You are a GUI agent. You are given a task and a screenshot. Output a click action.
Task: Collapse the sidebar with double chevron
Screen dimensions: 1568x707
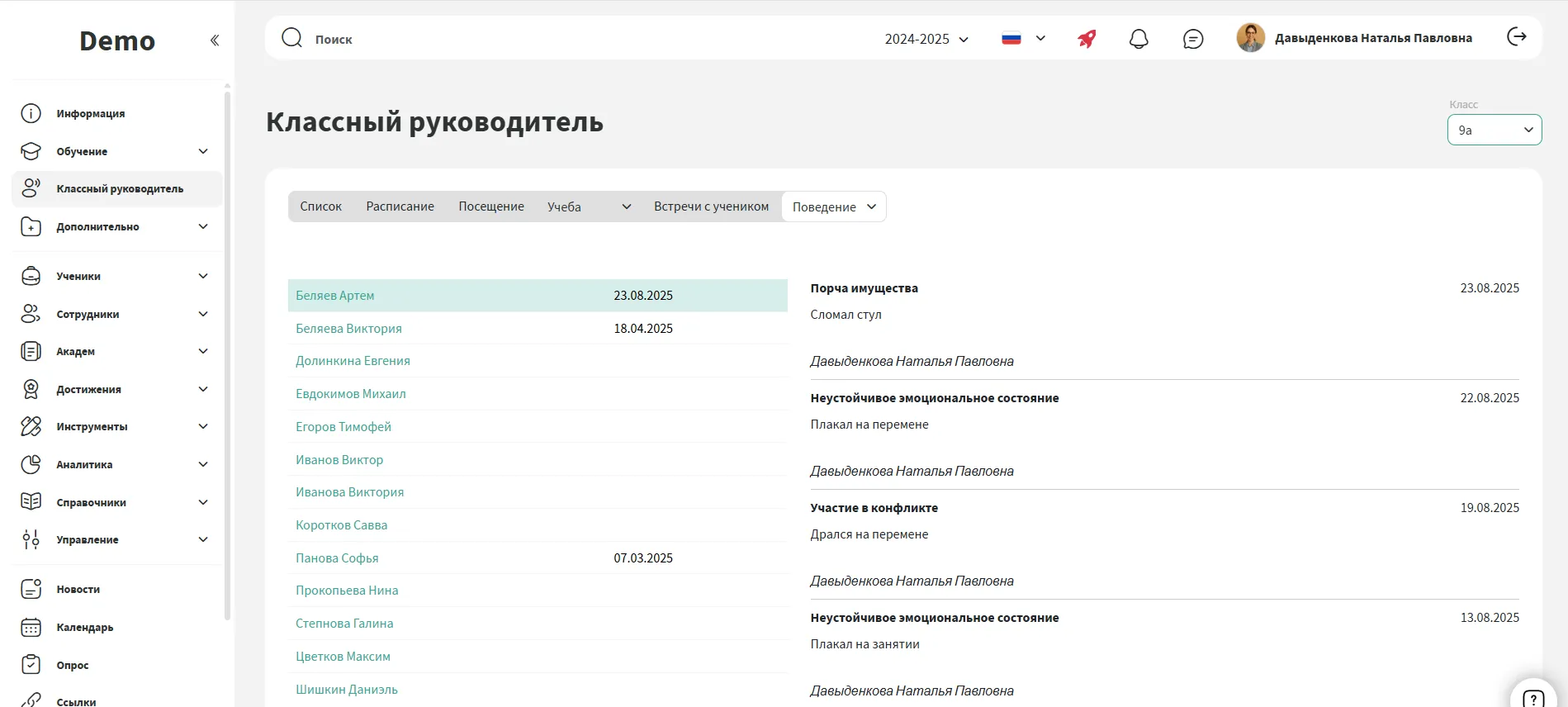pyautogui.click(x=215, y=40)
